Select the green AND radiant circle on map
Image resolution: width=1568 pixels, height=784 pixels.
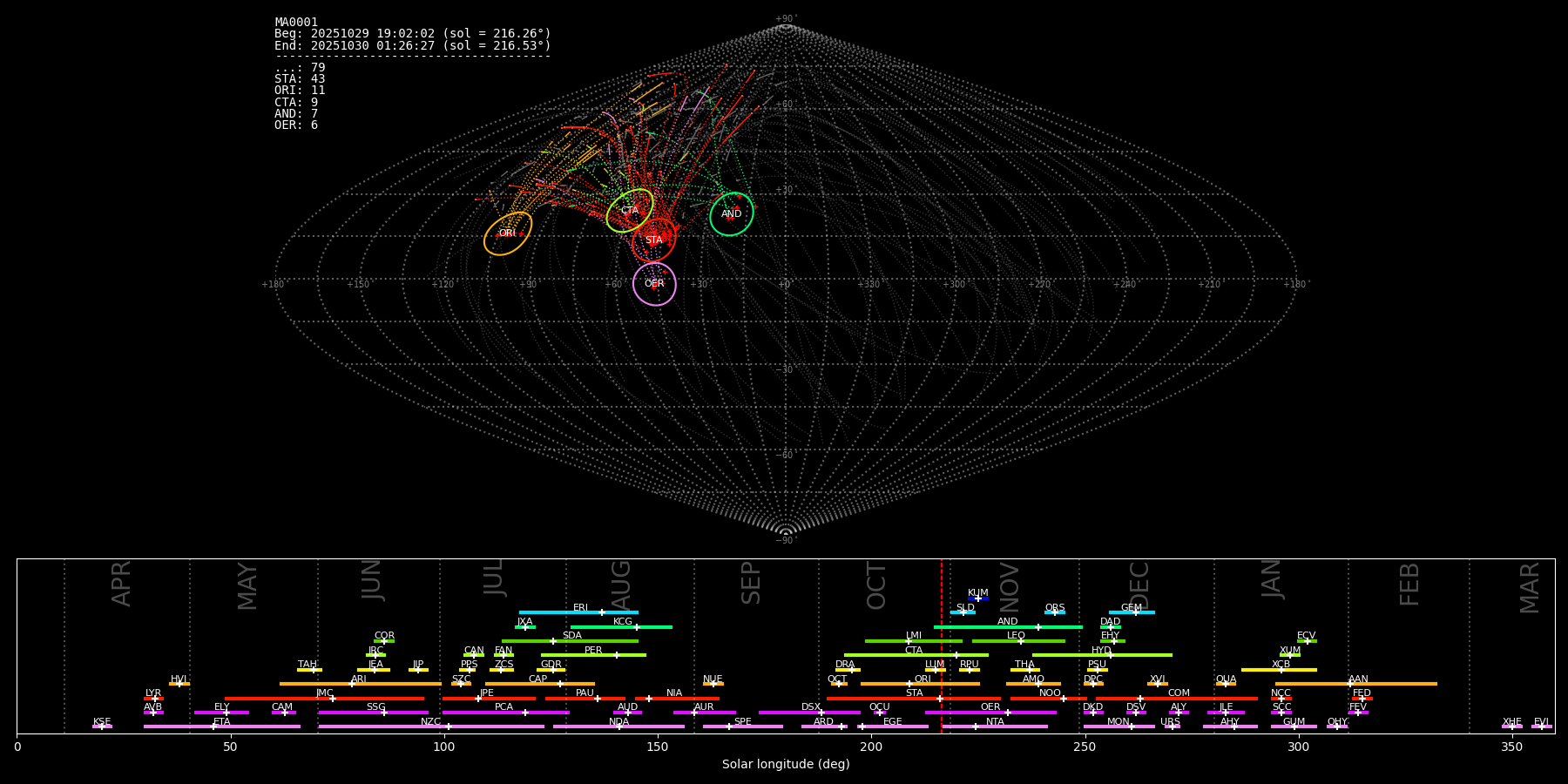pos(732,214)
